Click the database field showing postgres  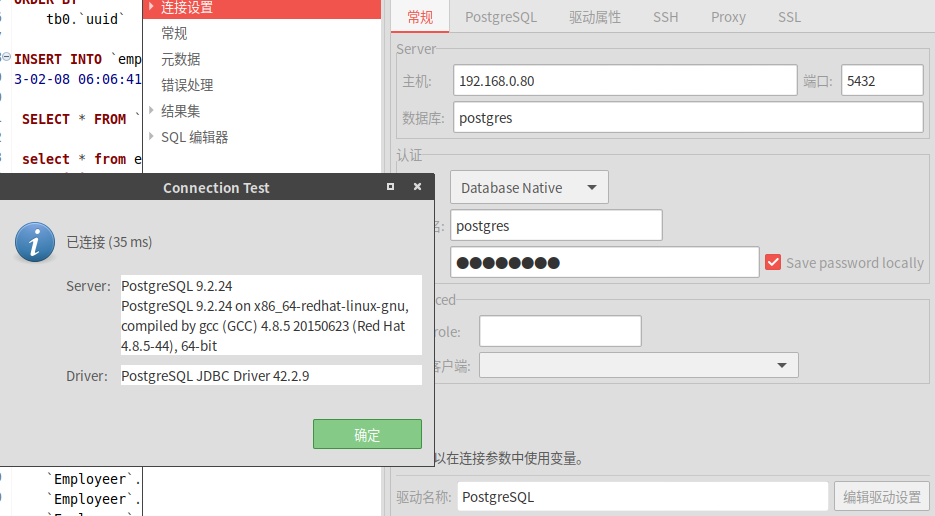[x=688, y=118]
